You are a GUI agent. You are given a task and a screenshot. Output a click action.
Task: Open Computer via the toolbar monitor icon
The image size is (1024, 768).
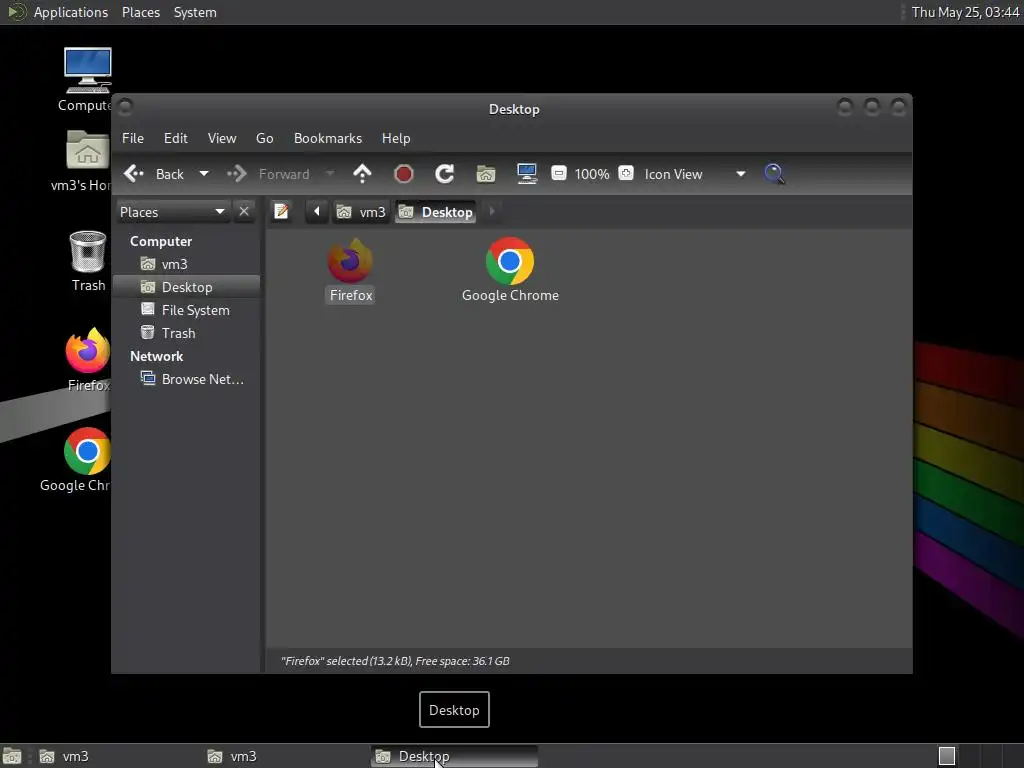click(x=527, y=174)
